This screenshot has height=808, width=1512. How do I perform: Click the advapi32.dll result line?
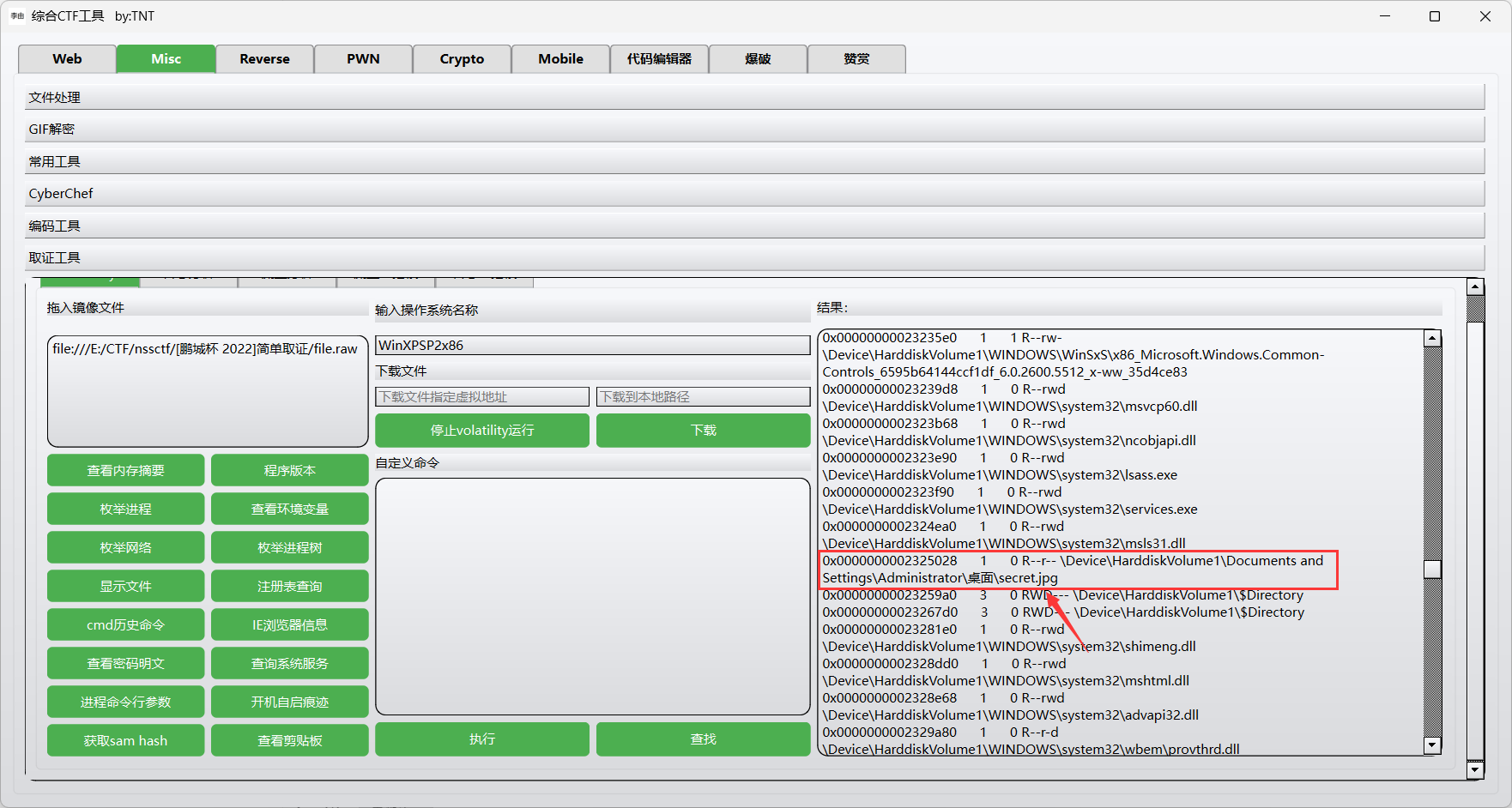click(1011, 715)
